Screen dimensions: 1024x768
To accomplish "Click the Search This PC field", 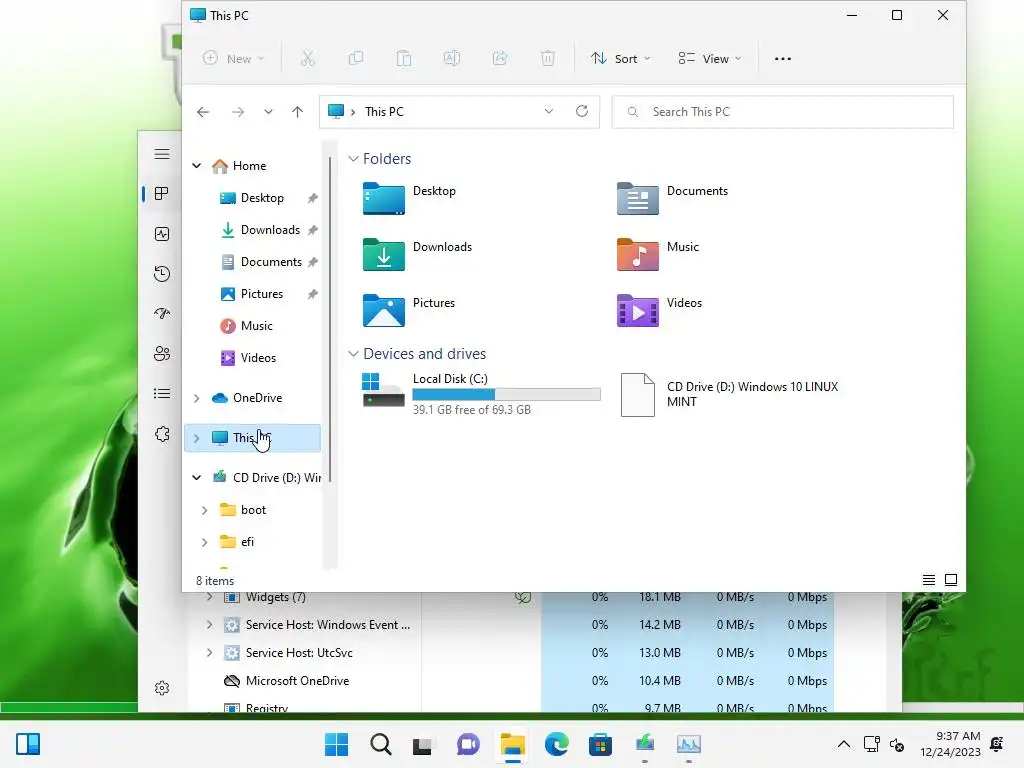I will [x=782, y=112].
